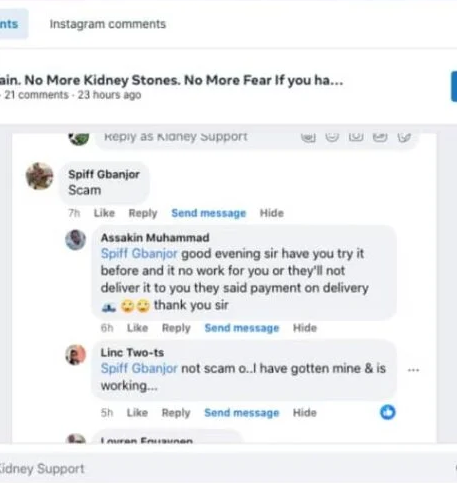Send message to Spiff Gbanjor
The width and height of the screenshot is (457, 483).
click(x=209, y=213)
